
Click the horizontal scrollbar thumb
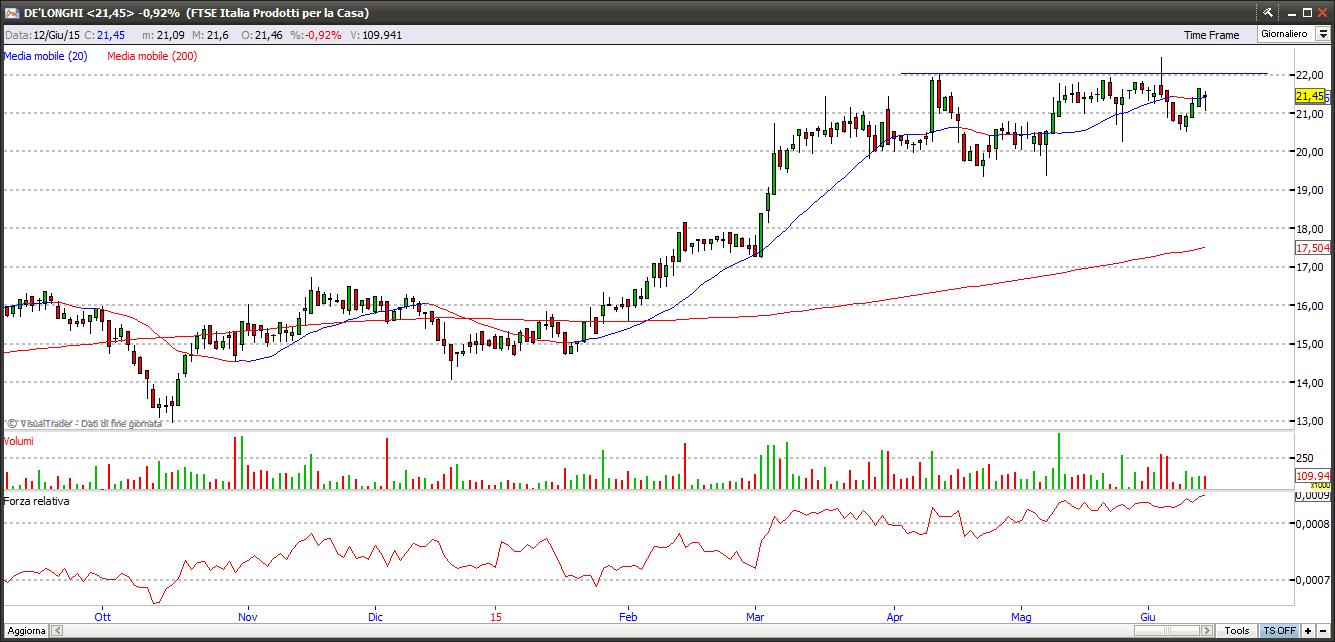(x=1167, y=631)
